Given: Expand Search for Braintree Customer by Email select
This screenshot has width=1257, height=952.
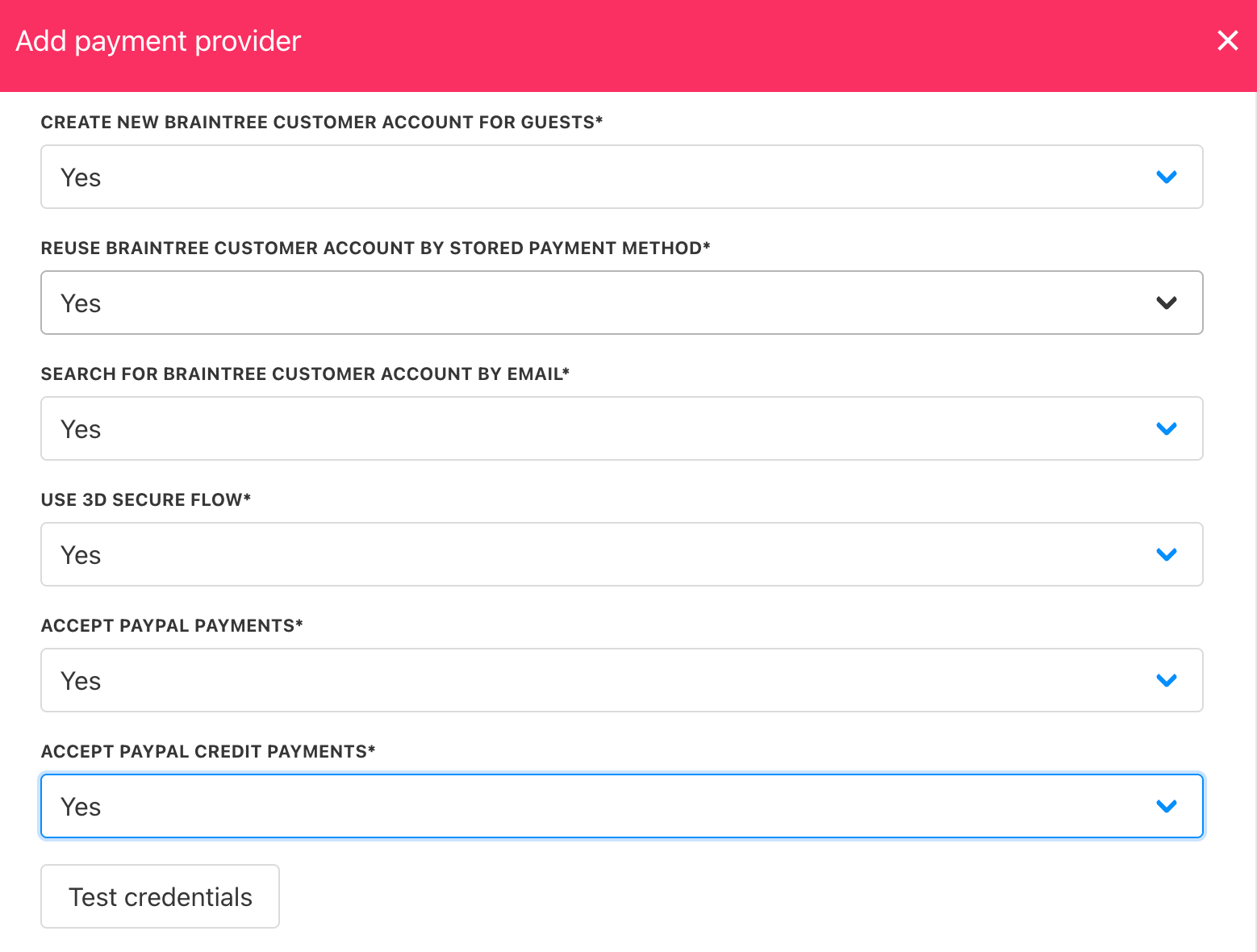Looking at the screenshot, I should click(x=622, y=428).
